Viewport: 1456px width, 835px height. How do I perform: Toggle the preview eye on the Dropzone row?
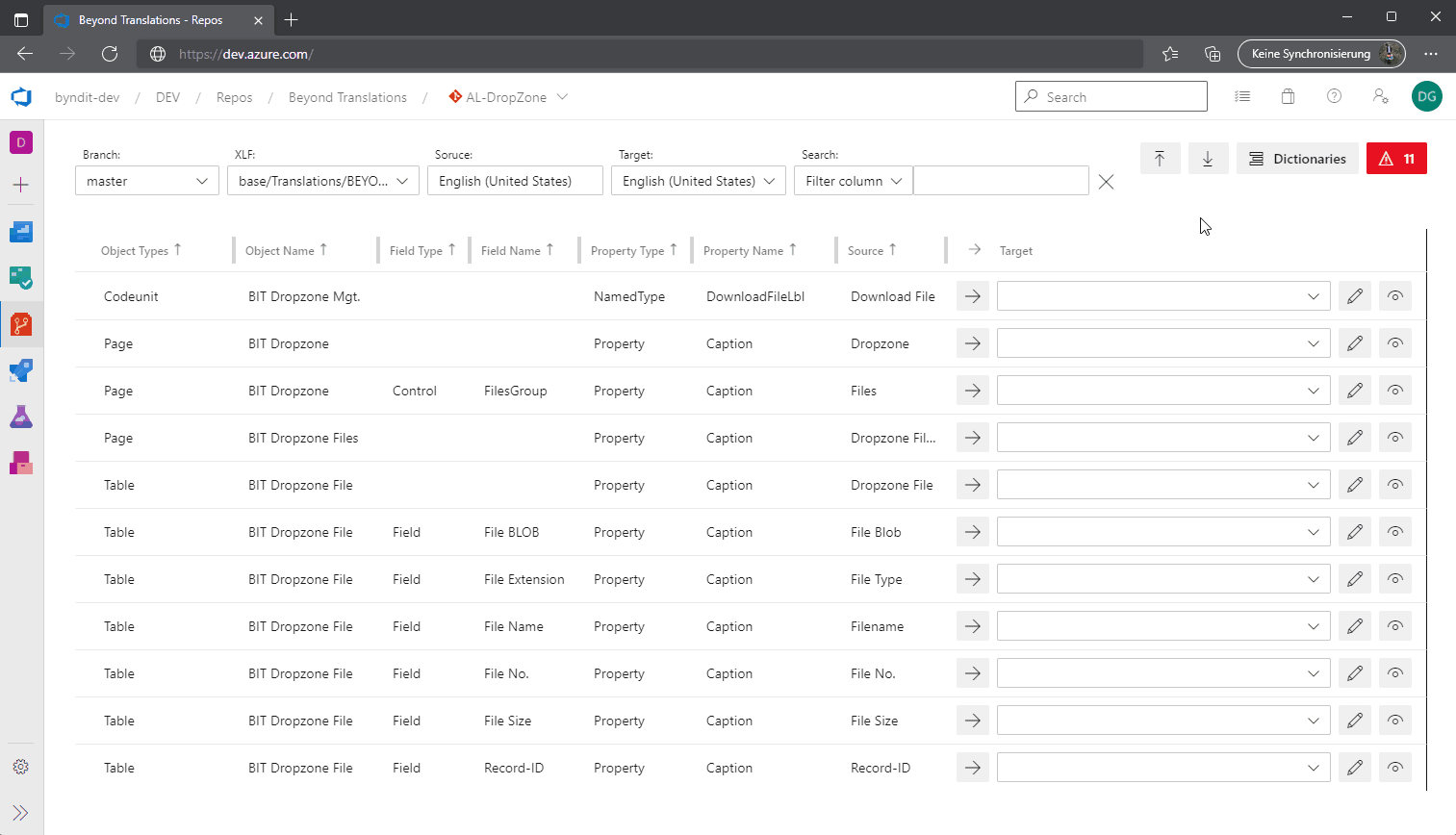tap(1394, 342)
